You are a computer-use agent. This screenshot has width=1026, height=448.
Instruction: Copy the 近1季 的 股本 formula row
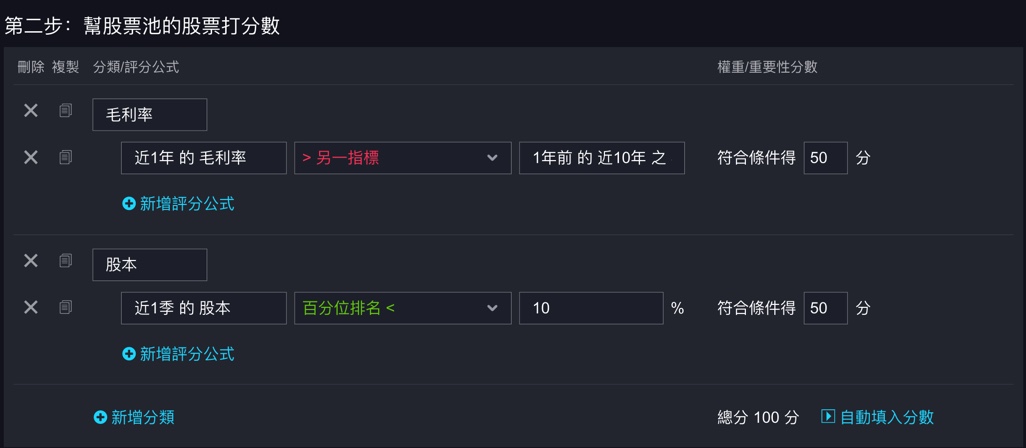coord(65,307)
